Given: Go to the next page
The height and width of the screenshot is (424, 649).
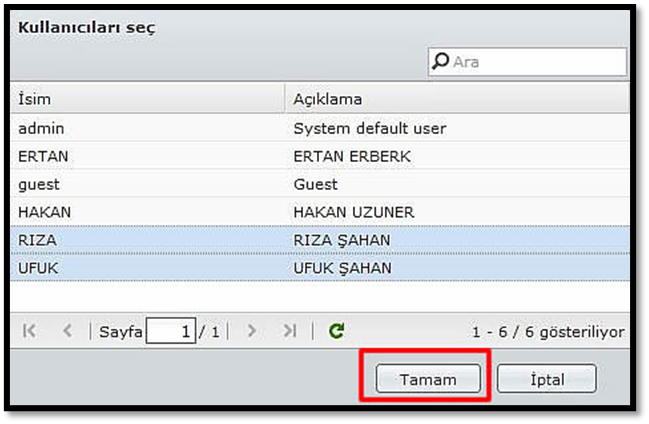Looking at the screenshot, I should pos(252,331).
